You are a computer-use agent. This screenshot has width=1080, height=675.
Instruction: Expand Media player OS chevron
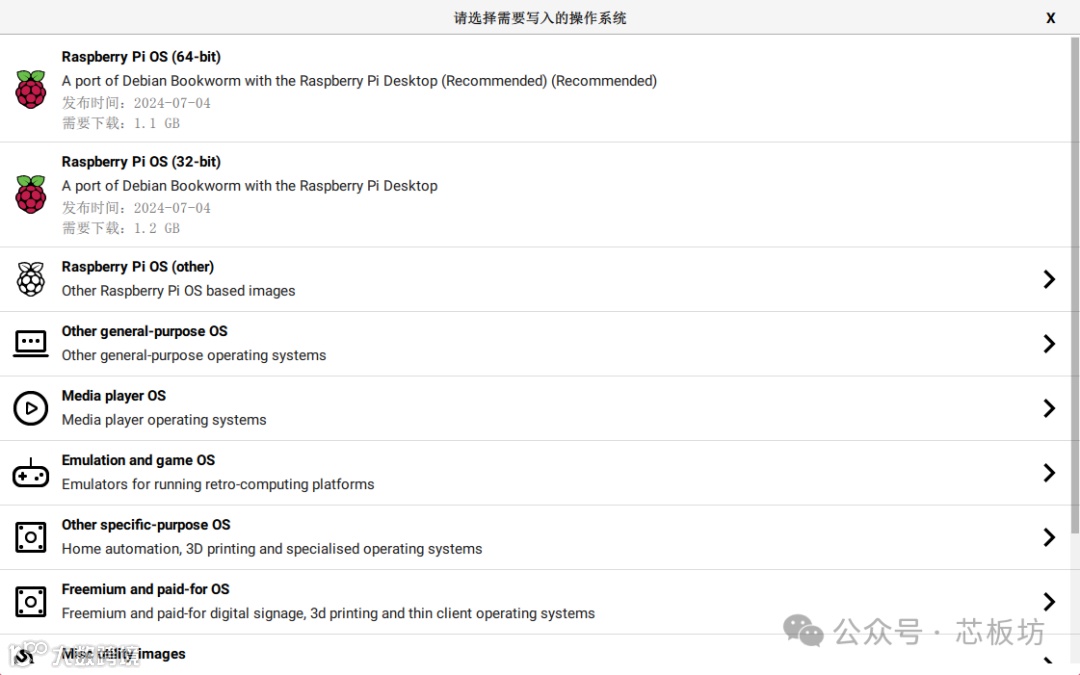click(1049, 408)
